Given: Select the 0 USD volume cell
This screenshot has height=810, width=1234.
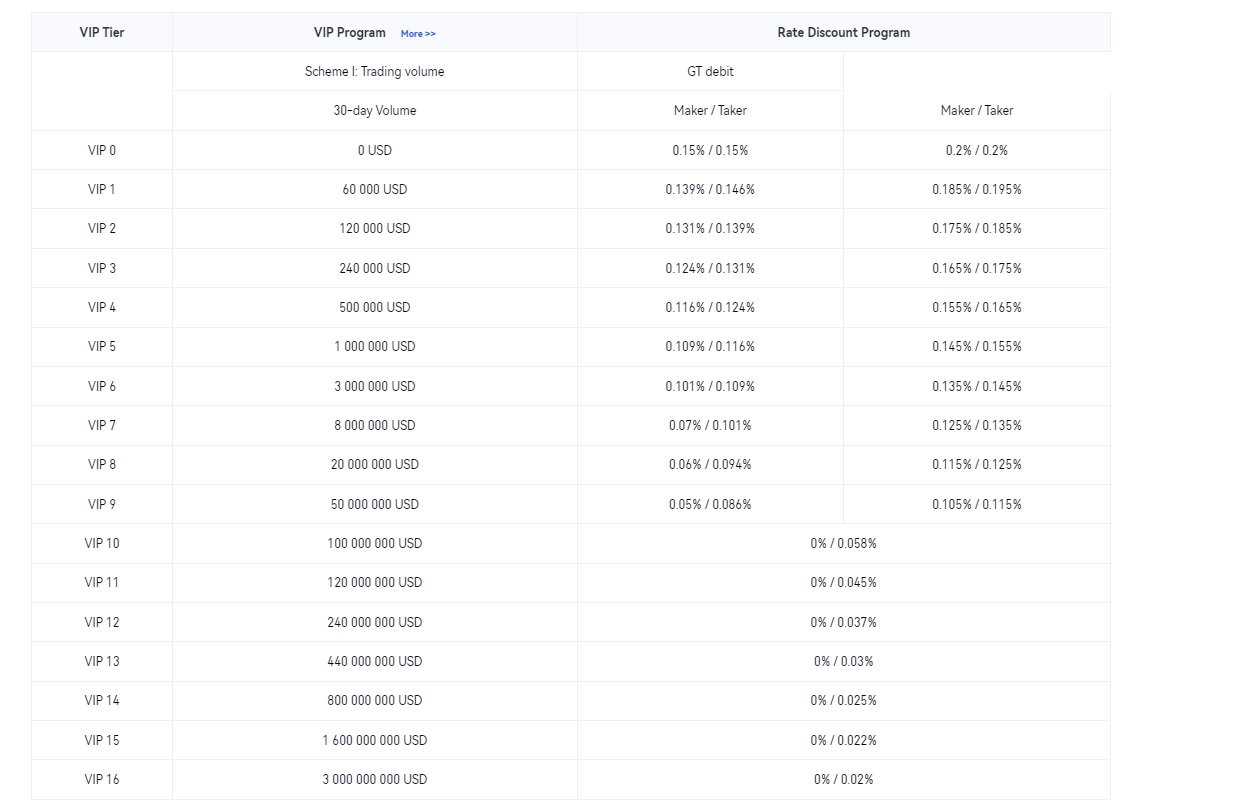Looking at the screenshot, I should 375,150.
